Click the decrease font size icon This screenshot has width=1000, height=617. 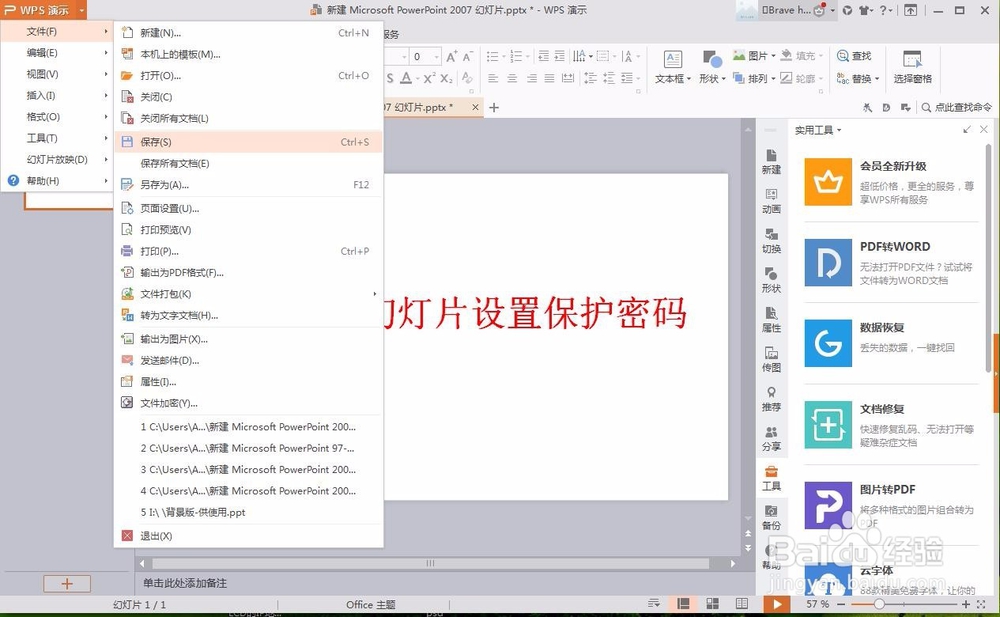click(x=467, y=56)
